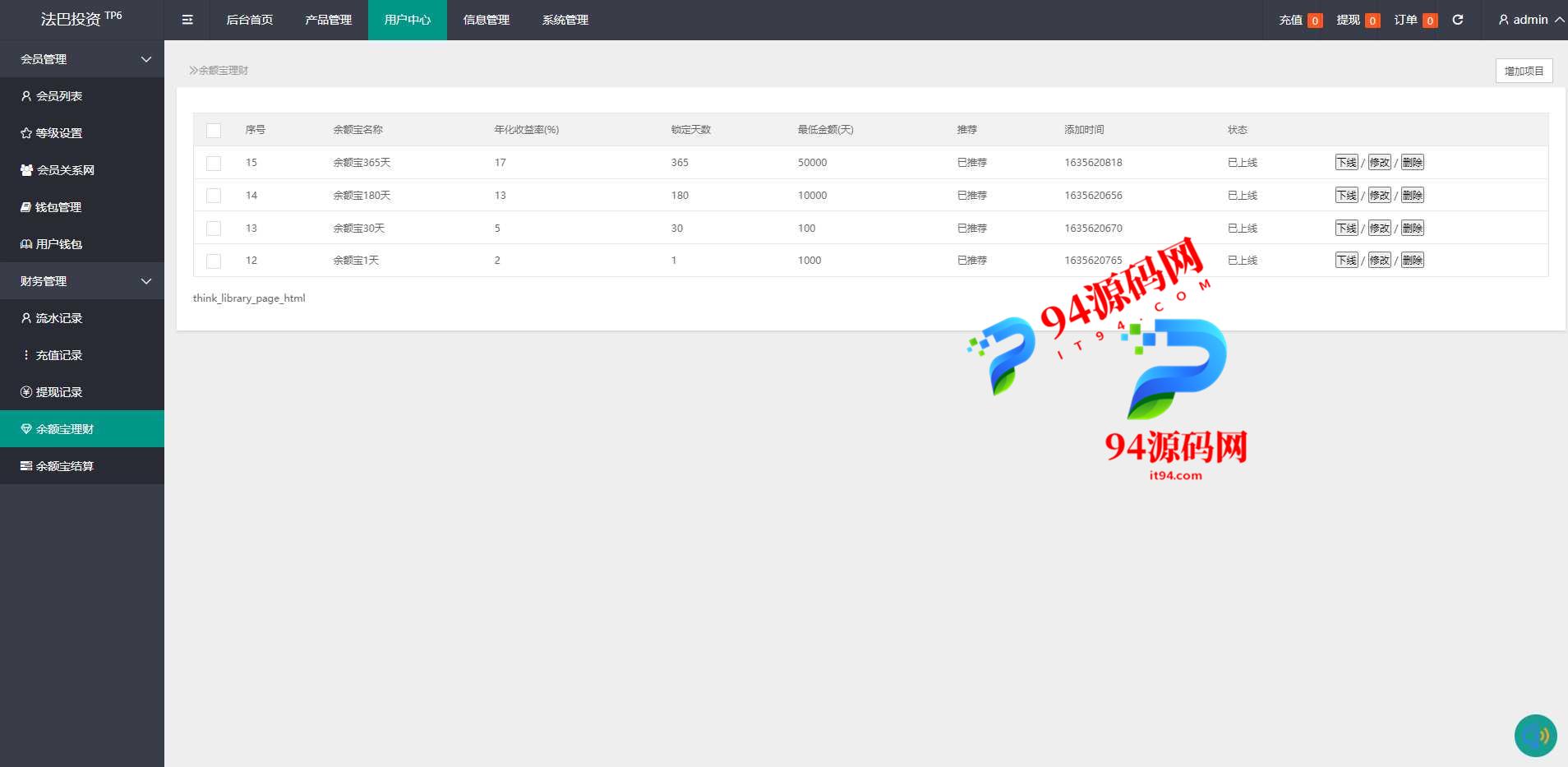Click 修改 for 余额宝365天
This screenshot has width=1568, height=767.
pos(1379,163)
